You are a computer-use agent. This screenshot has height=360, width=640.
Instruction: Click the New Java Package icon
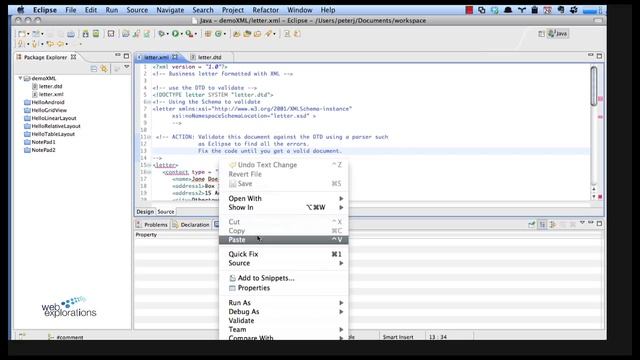coord(208,34)
